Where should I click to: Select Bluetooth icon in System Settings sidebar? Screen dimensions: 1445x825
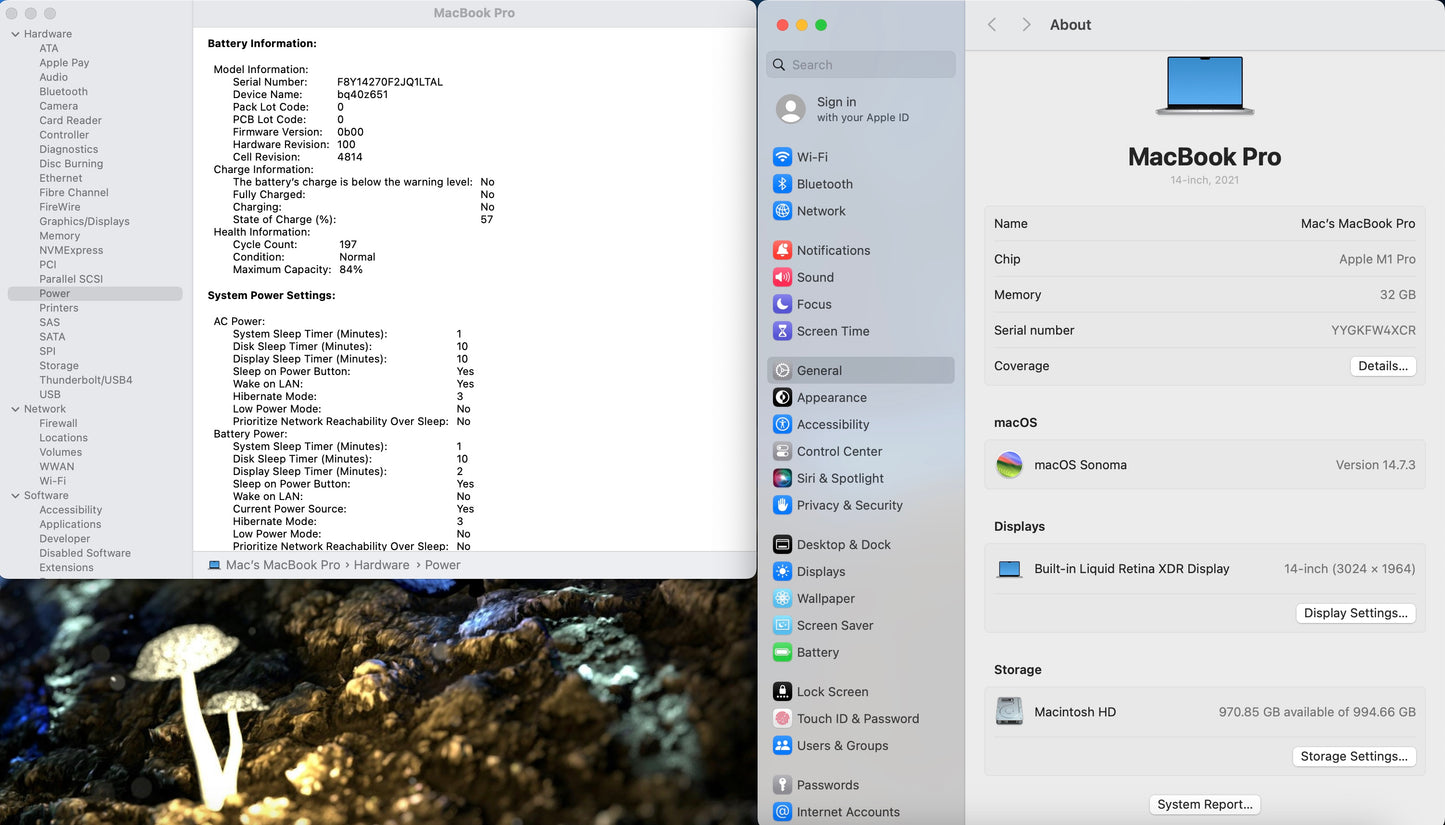tap(782, 184)
